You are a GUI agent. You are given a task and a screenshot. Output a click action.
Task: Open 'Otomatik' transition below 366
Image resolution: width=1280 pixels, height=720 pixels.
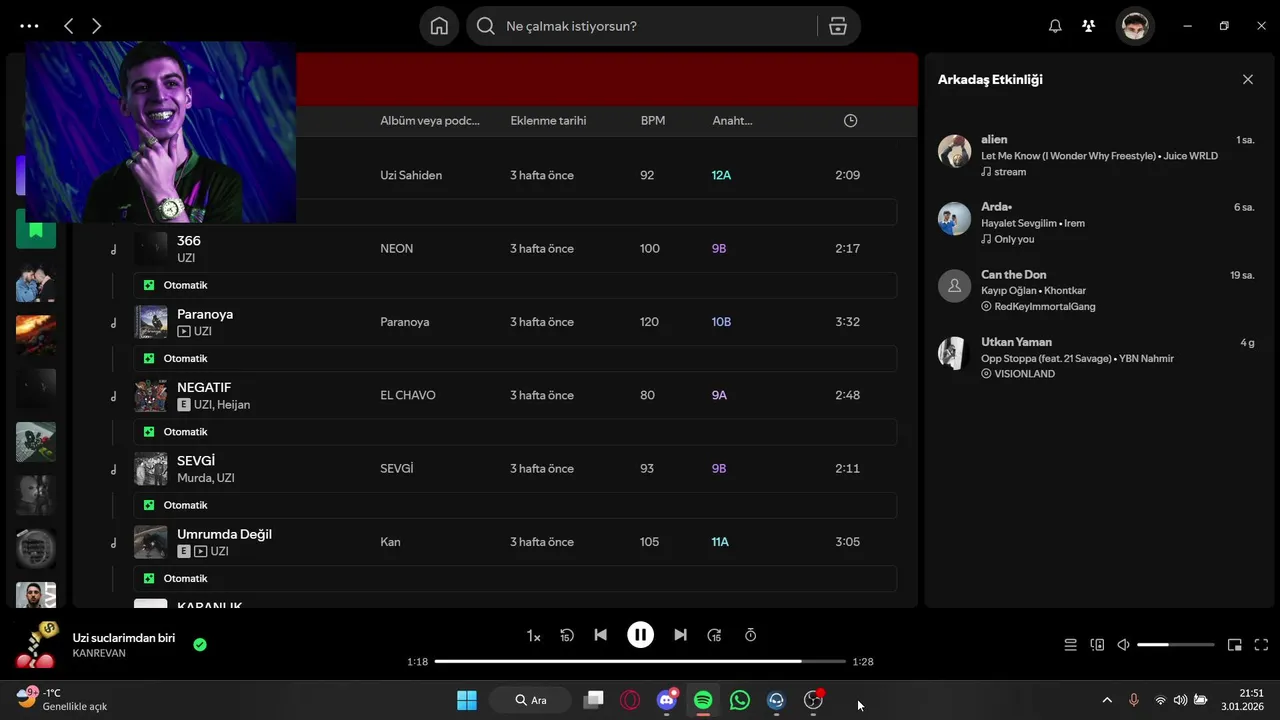coord(515,285)
